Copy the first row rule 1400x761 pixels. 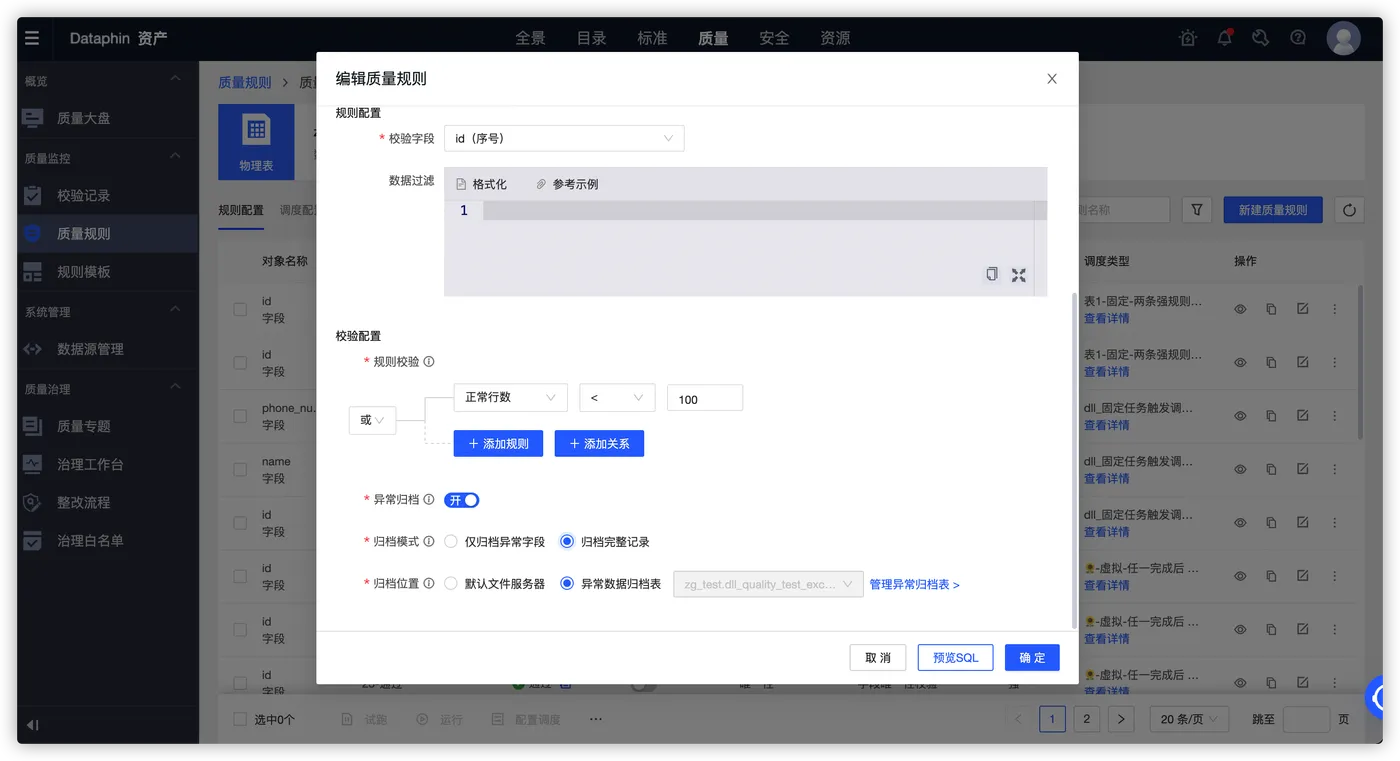click(1271, 309)
